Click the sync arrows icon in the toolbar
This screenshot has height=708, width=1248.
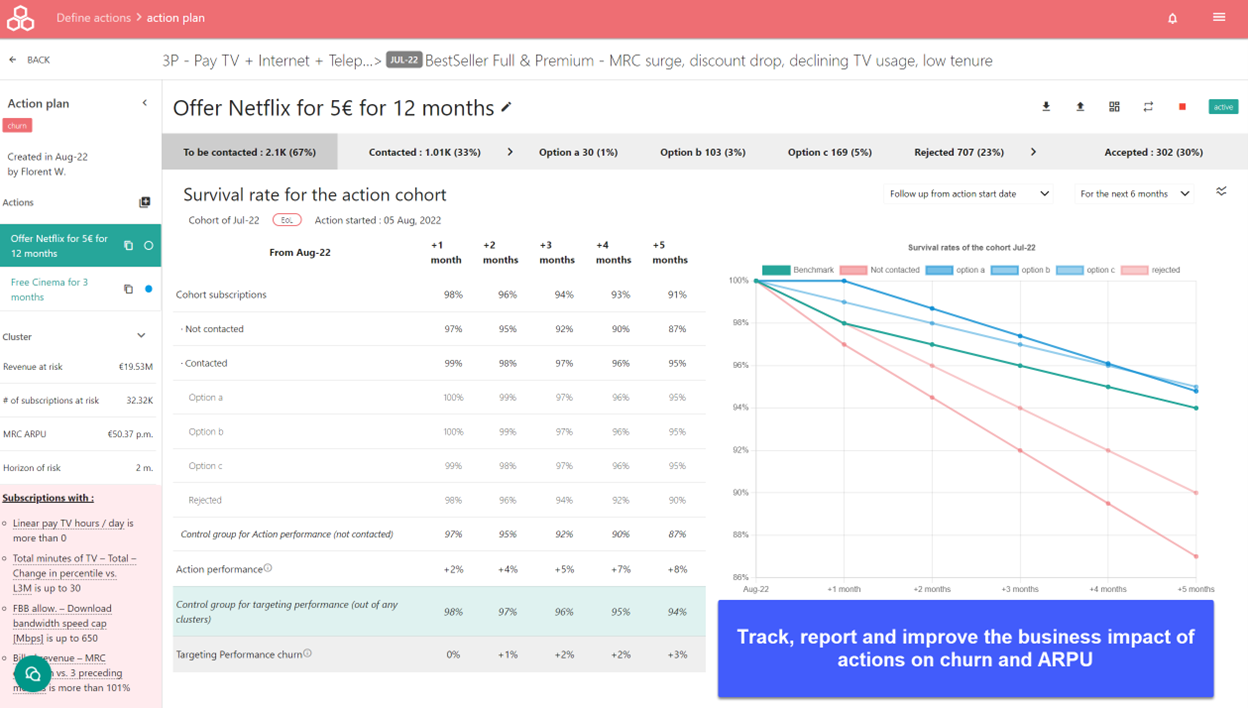point(1148,107)
